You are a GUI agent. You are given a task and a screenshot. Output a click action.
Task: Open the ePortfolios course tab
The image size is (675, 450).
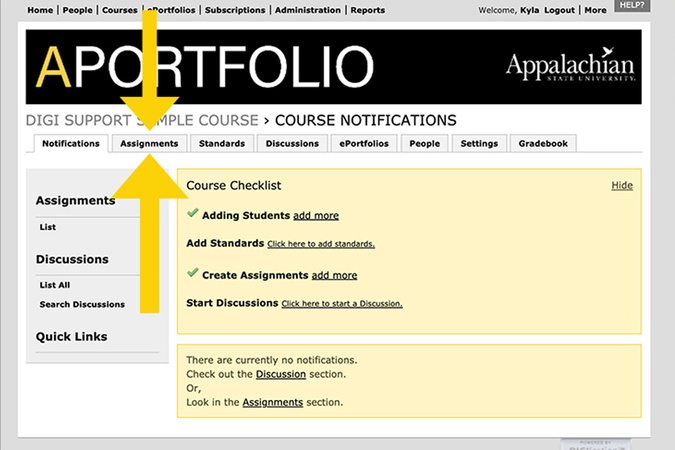tap(364, 144)
